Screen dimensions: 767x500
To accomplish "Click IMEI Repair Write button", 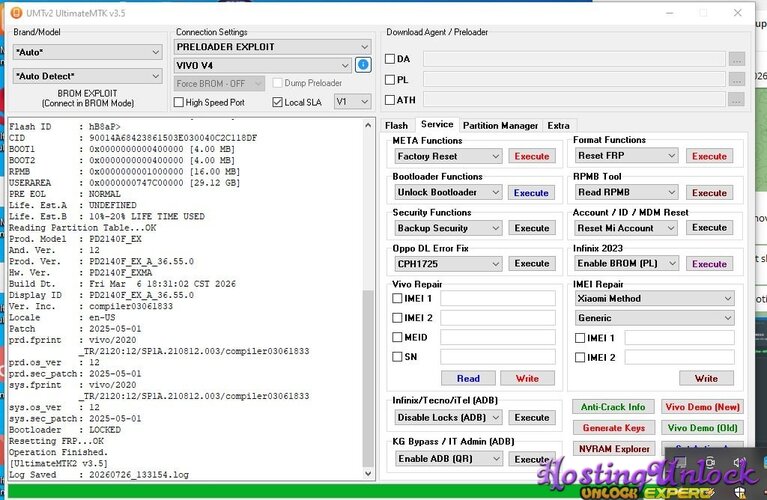I will (706, 378).
